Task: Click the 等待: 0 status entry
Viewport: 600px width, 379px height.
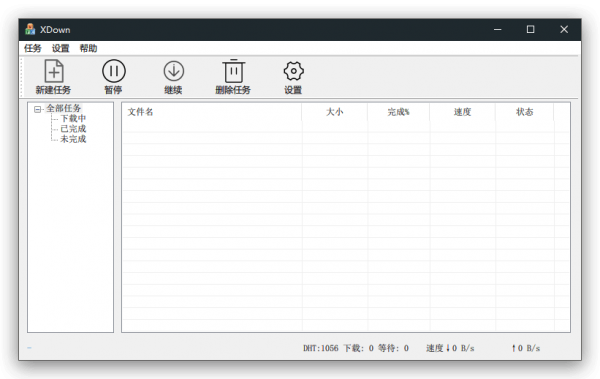Action: pyautogui.click(x=393, y=348)
